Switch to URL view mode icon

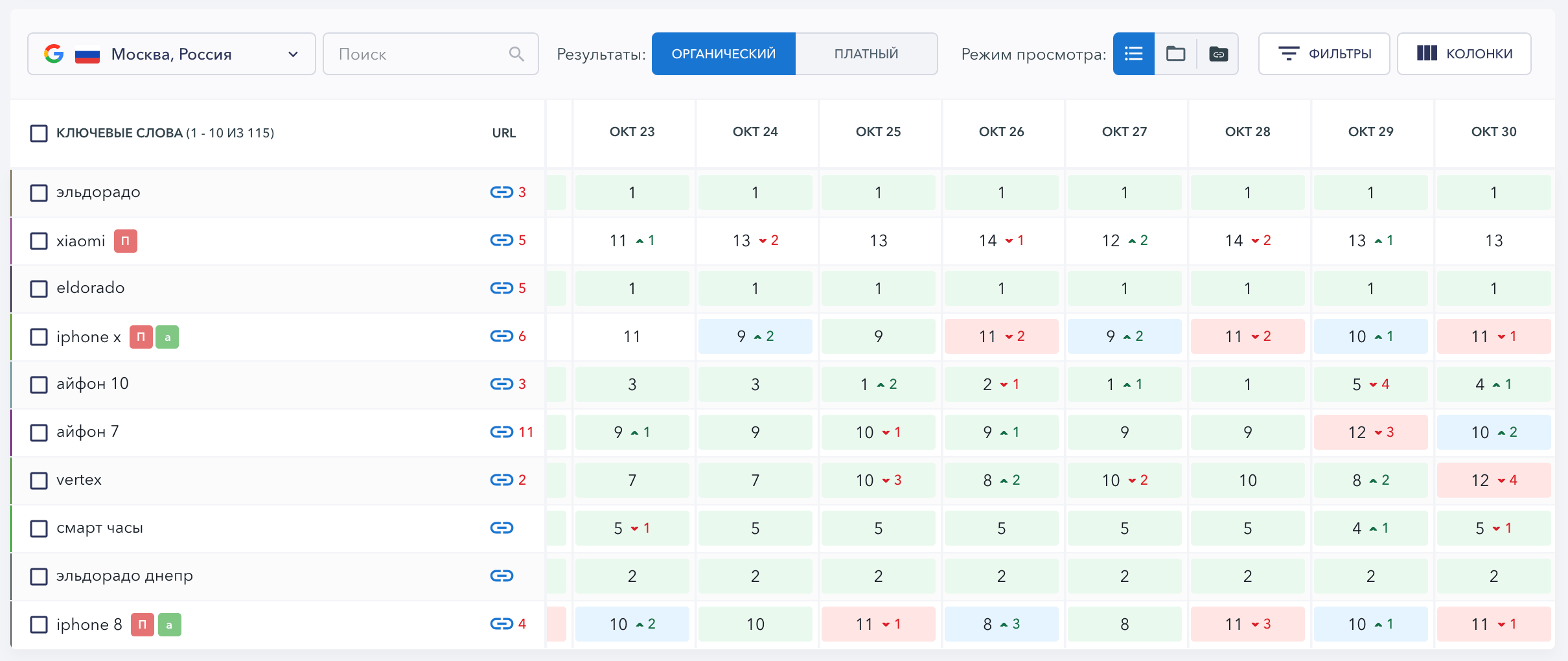1218,54
